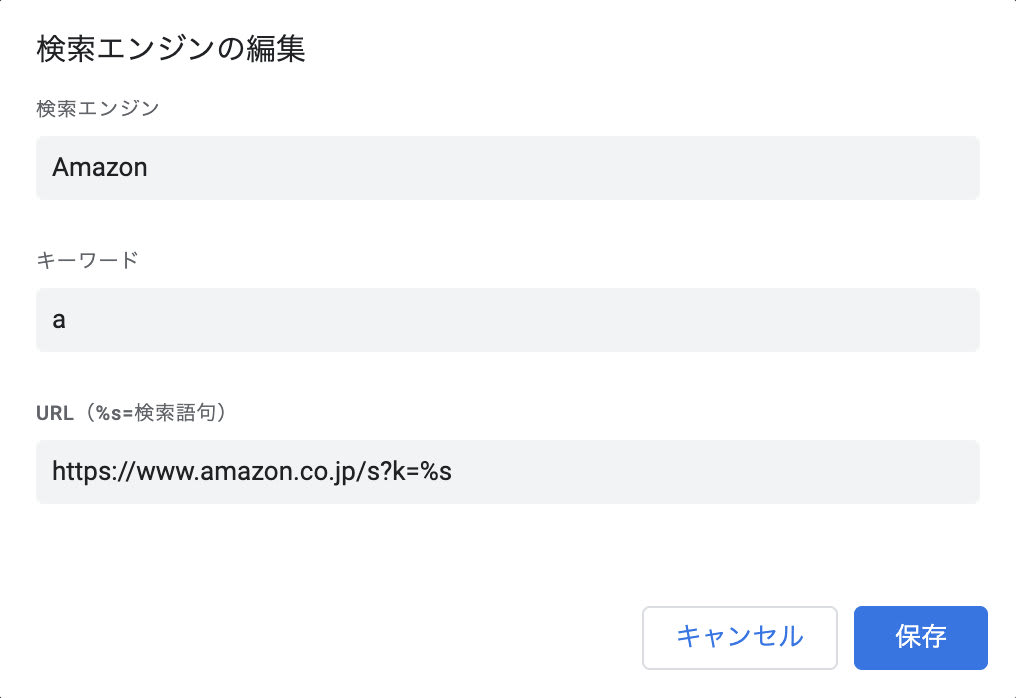The width and height of the screenshot is (1016, 698).
Task: Focus the 検索エンジン name input field
Action: pyautogui.click(x=507, y=168)
